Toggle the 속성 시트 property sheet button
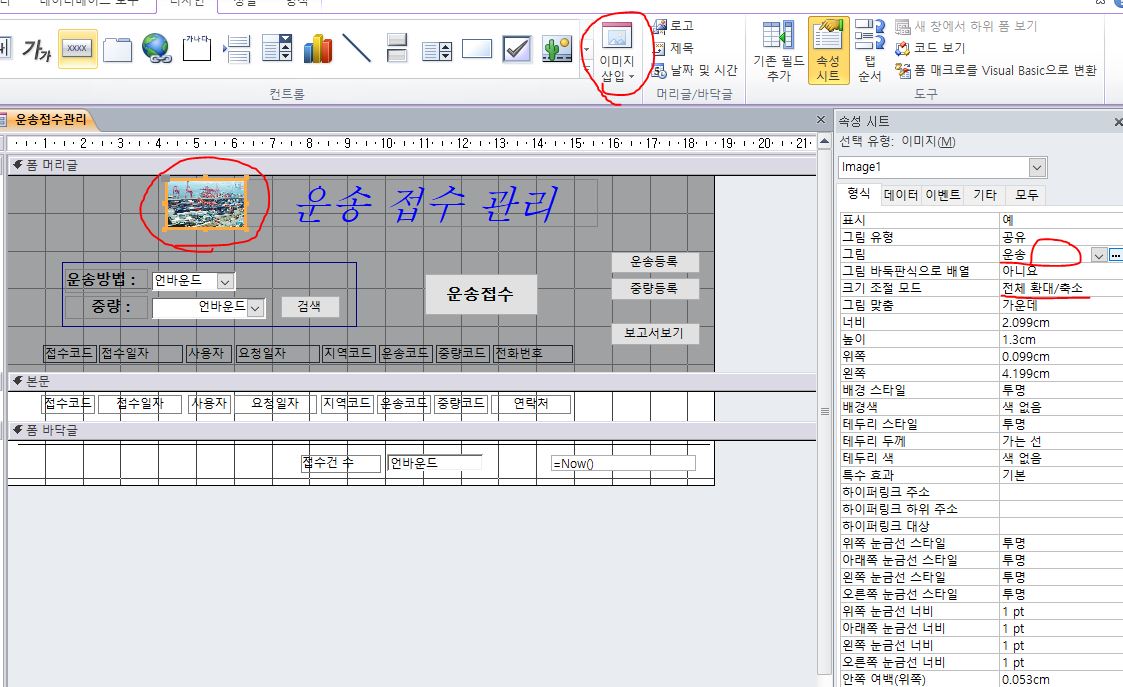Image resolution: width=1123 pixels, height=687 pixels. (827, 50)
